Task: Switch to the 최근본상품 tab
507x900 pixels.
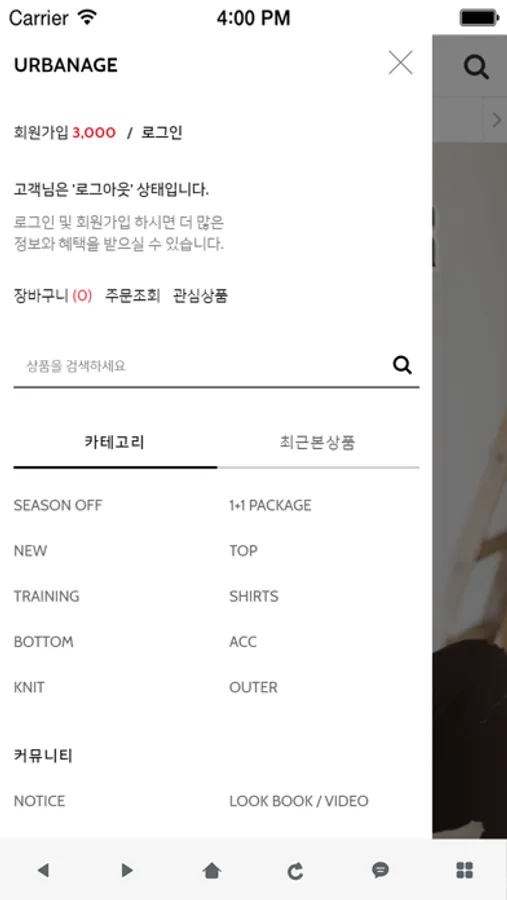Action: click(x=318, y=443)
